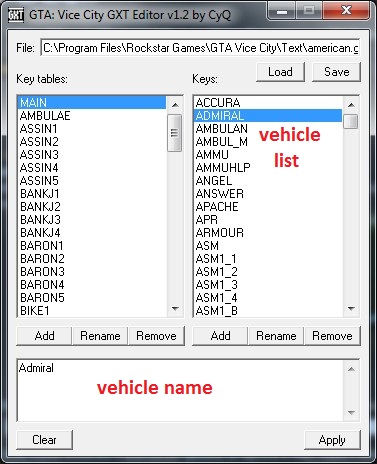Select ASM1_B key
Image resolution: width=377 pixels, height=464 pixels.
pyautogui.click(x=268, y=310)
